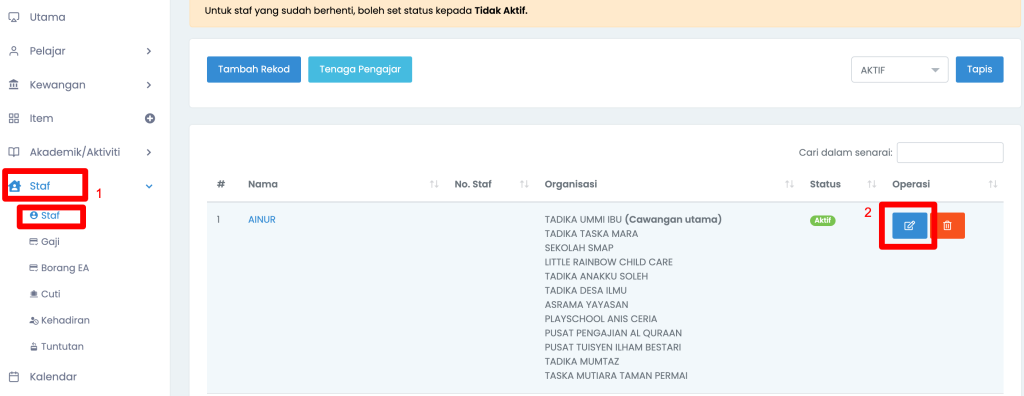Click the Tuntutan submenu icon
Image resolution: width=1024 pixels, height=396 pixels.
click(x=34, y=346)
